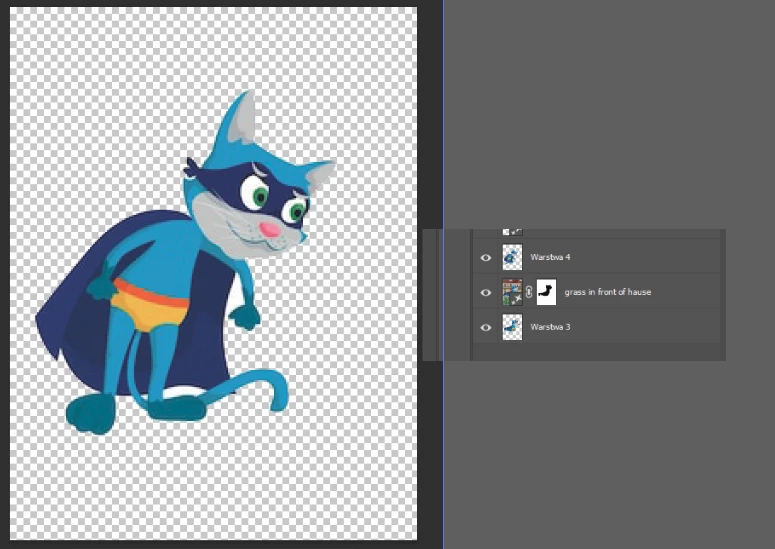Toggle the mask link chain icon

tap(529, 292)
